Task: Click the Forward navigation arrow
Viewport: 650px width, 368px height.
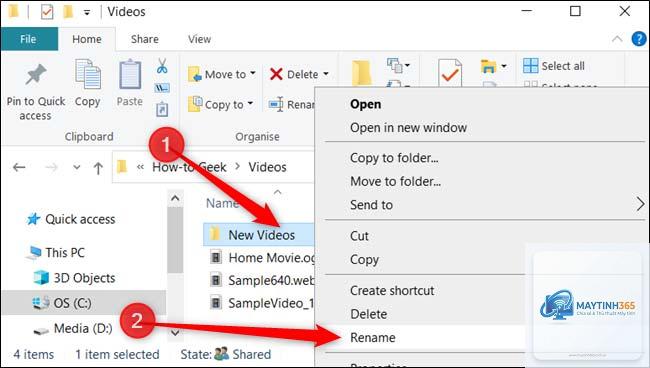Action: pos(51,167)
